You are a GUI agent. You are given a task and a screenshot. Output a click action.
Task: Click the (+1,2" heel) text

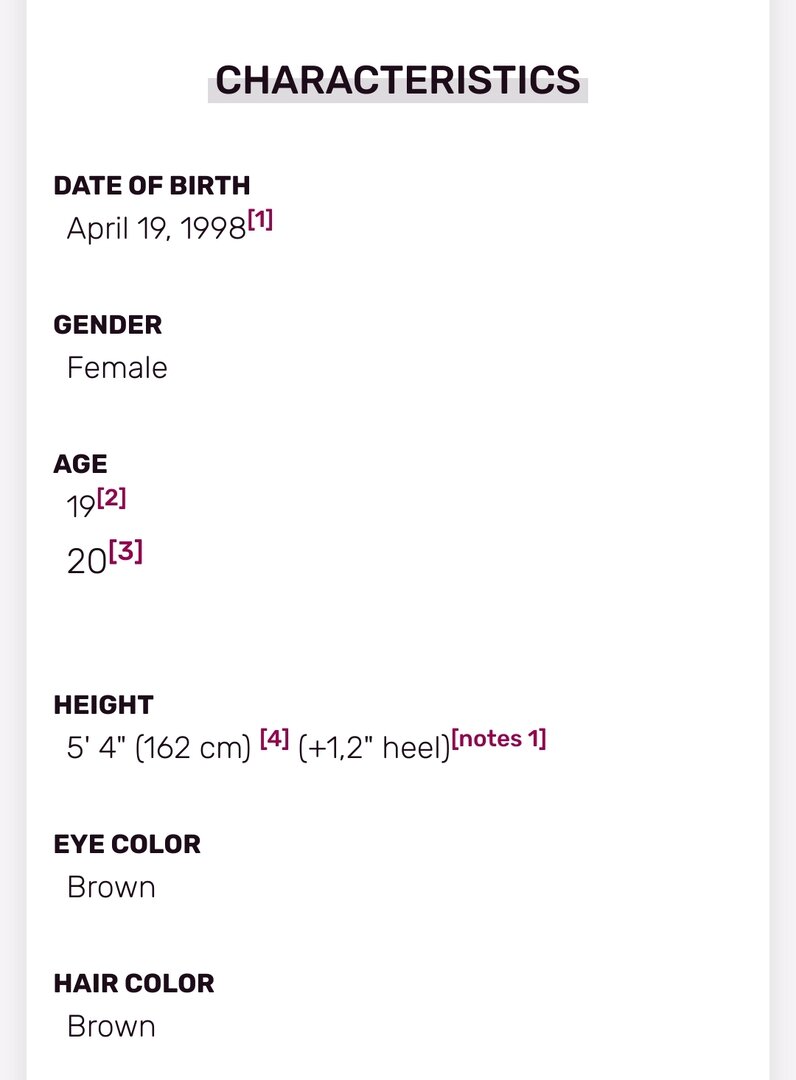click(x=375, y=748)
